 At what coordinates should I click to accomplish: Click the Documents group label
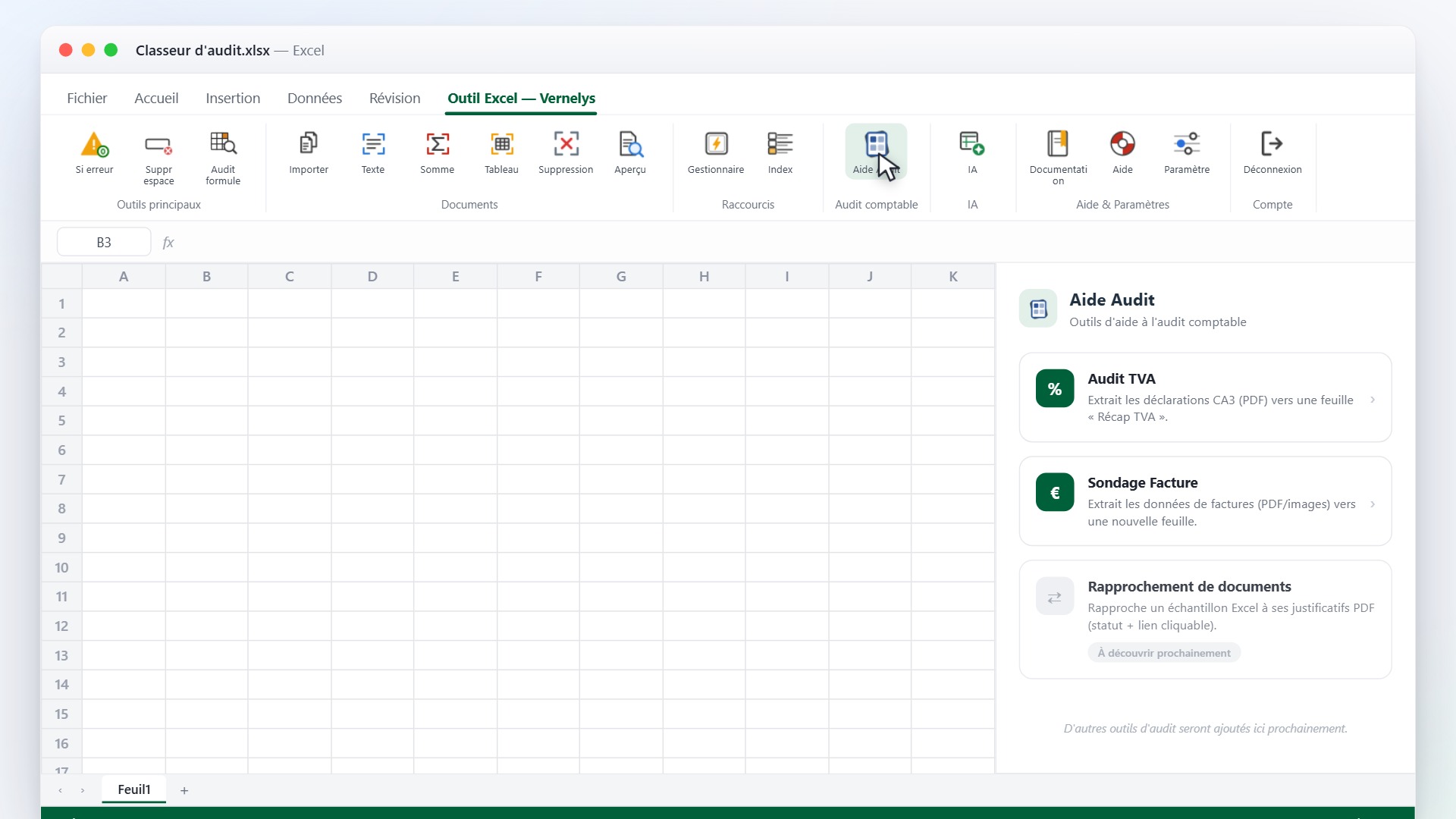[469, 205]
